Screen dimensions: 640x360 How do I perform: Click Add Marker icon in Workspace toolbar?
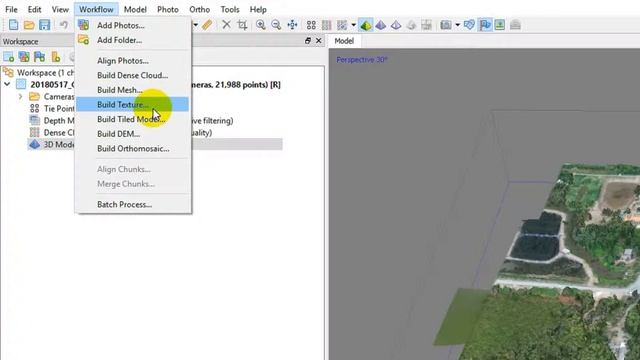point(40,57)
